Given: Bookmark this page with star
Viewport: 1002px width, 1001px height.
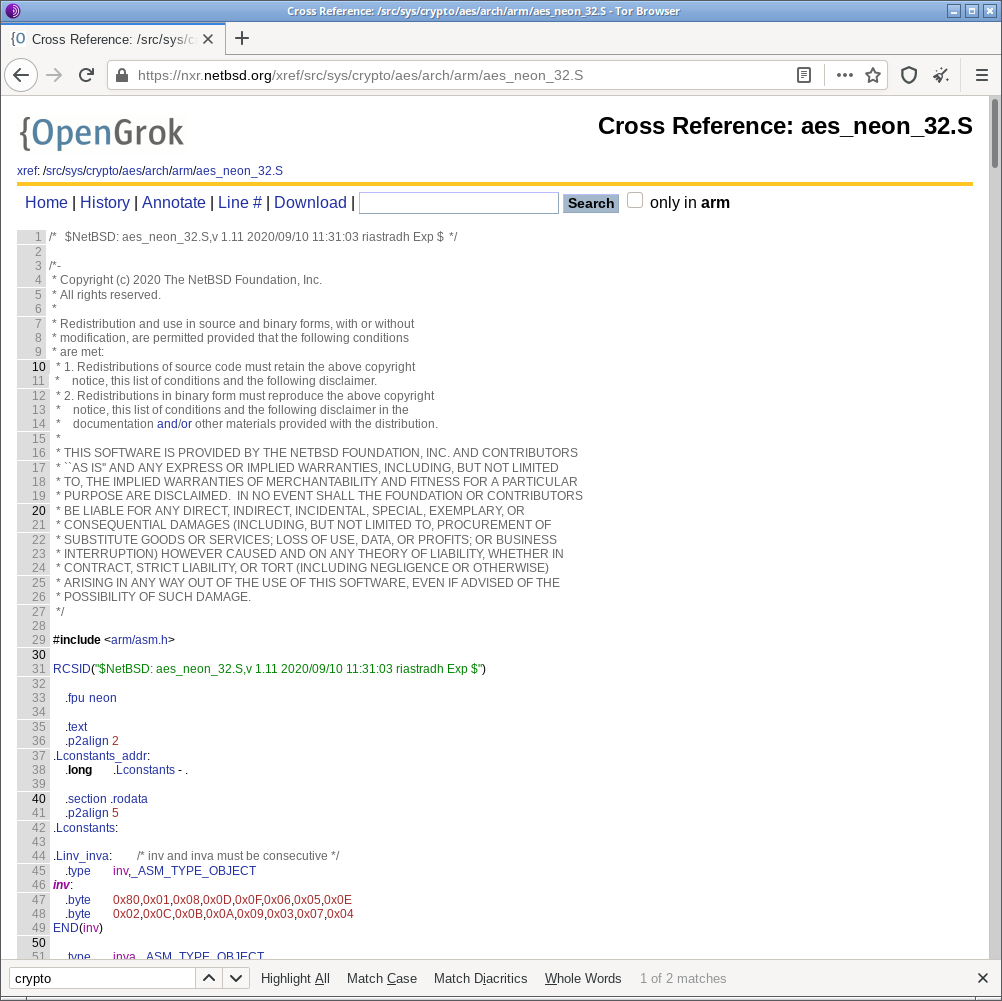Looking at the screenshot, I should click(873, 75).
